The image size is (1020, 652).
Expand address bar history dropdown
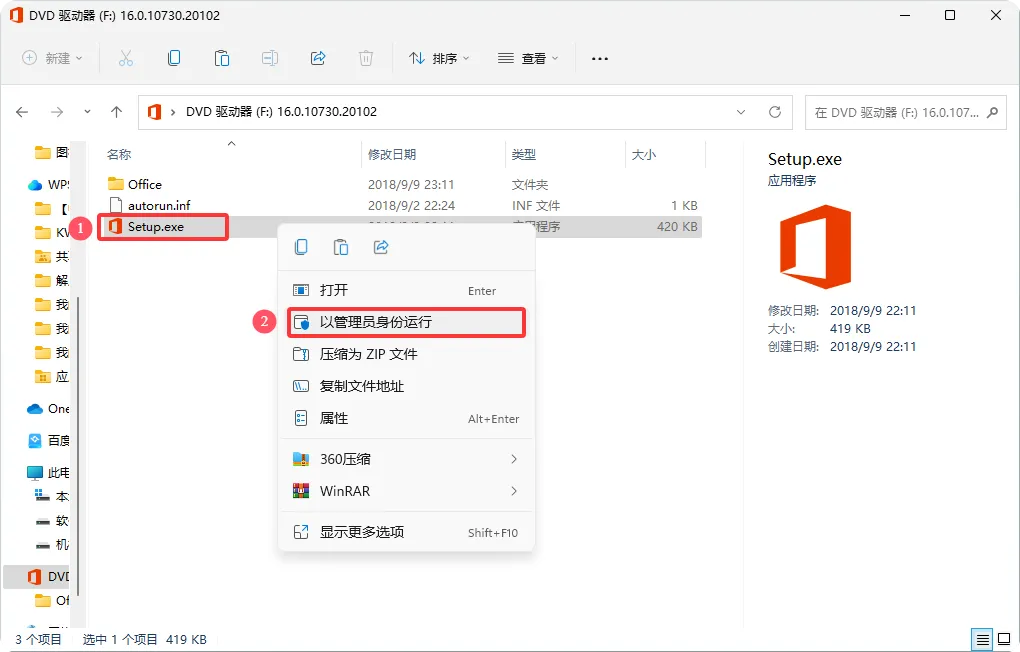(741, 112)
